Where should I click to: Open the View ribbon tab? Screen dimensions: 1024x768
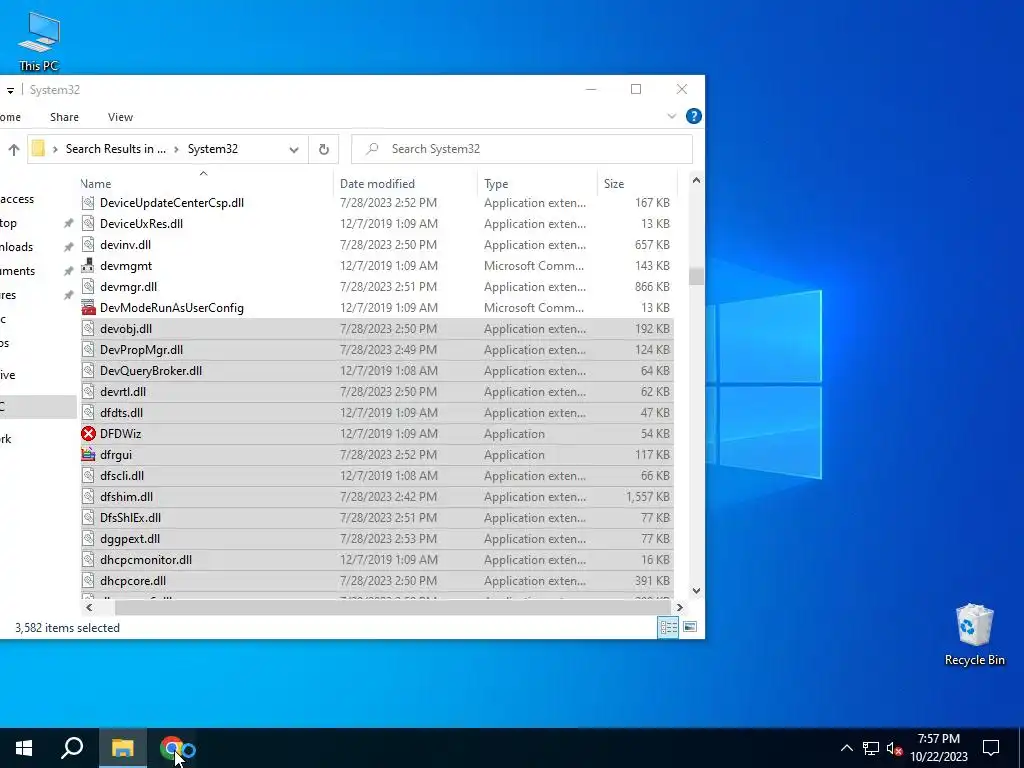pyautogui.click(x=120, y=117)
